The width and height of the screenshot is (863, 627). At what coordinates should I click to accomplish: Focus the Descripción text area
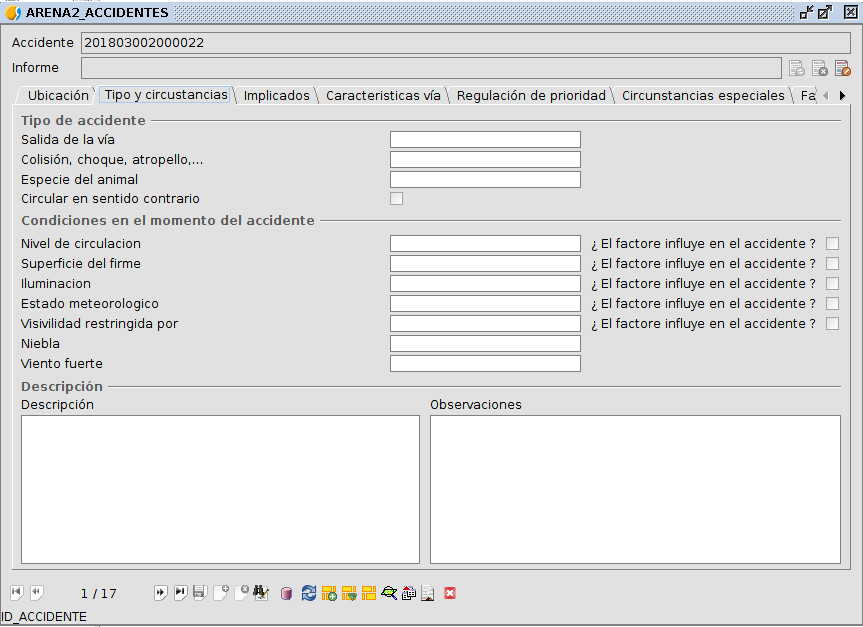[220, 489]
